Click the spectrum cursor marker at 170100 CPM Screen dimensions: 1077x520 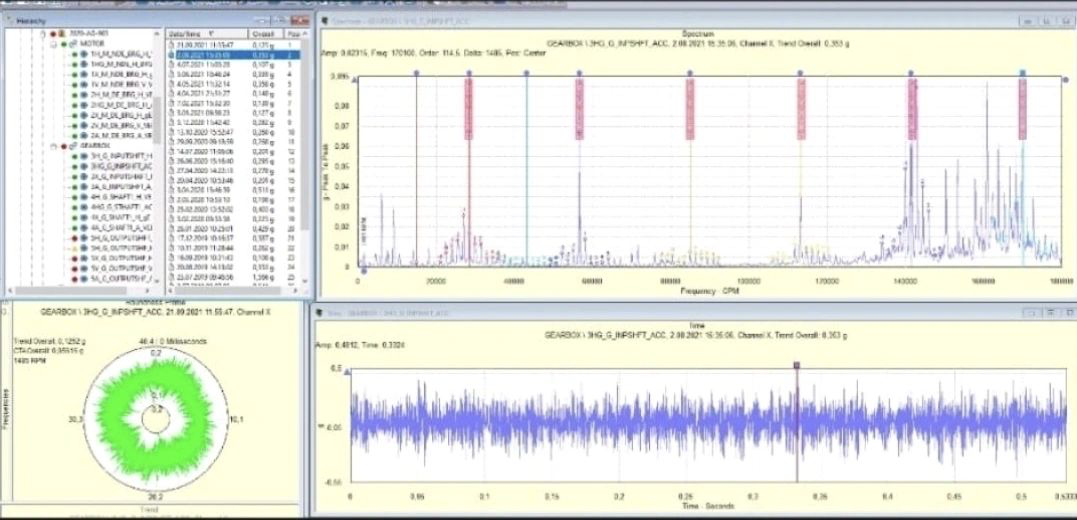point(1023,72)
